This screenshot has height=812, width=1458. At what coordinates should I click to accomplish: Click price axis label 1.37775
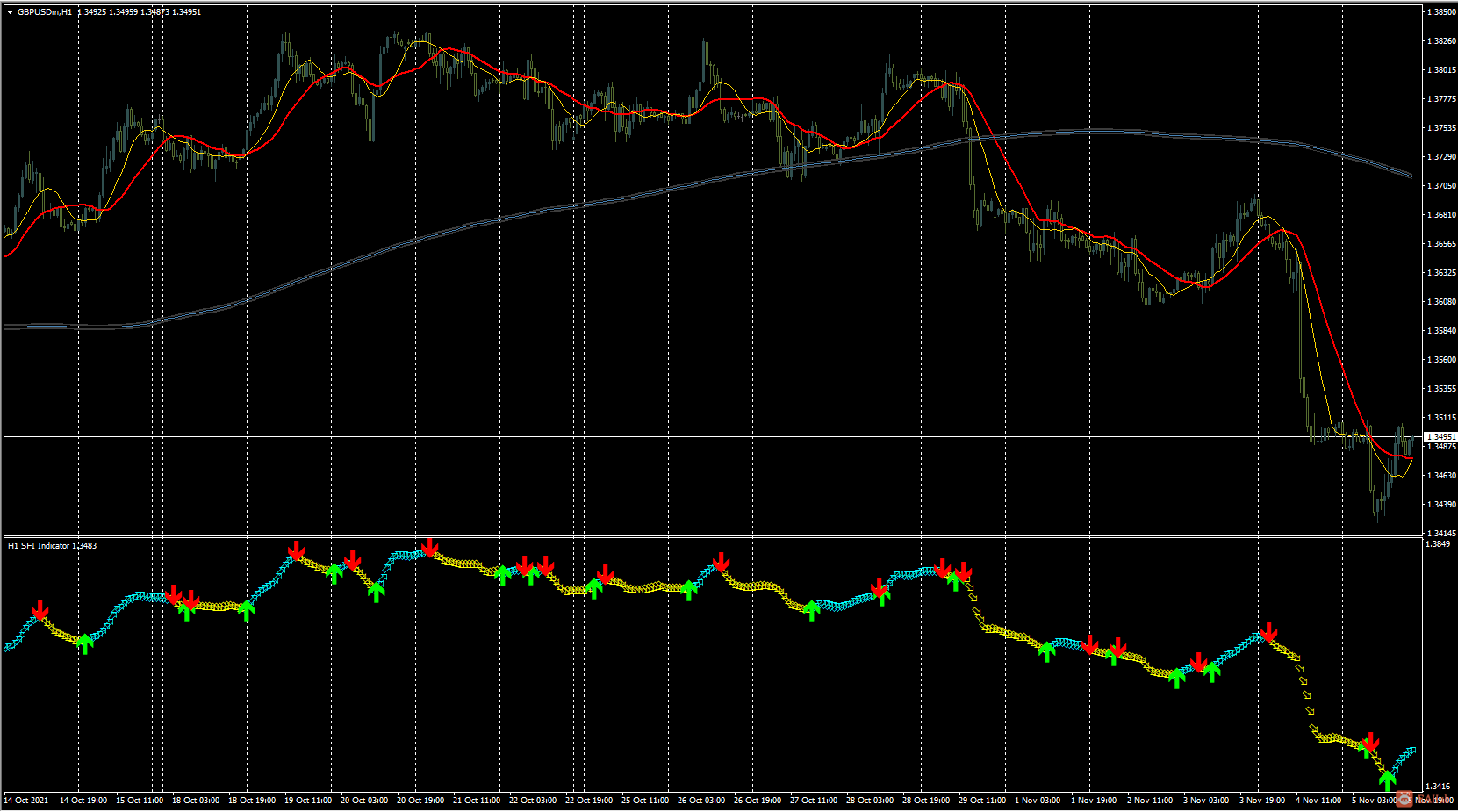click(1441, 99)
